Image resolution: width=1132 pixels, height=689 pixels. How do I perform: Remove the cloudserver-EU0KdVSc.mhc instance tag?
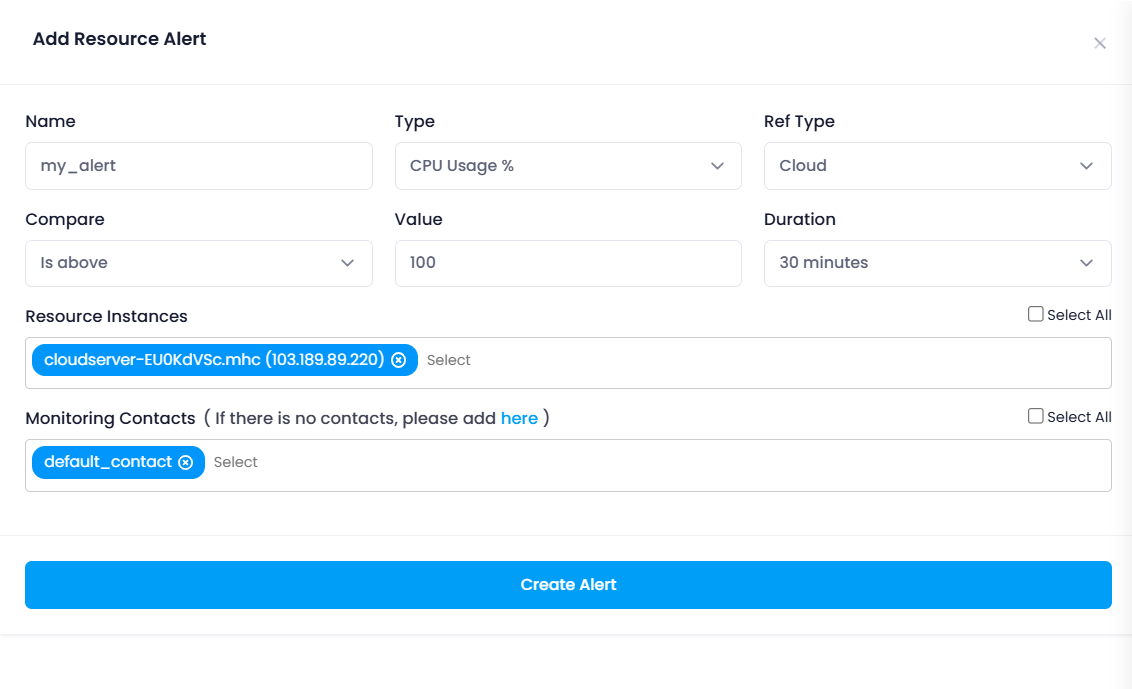[399, 360]
